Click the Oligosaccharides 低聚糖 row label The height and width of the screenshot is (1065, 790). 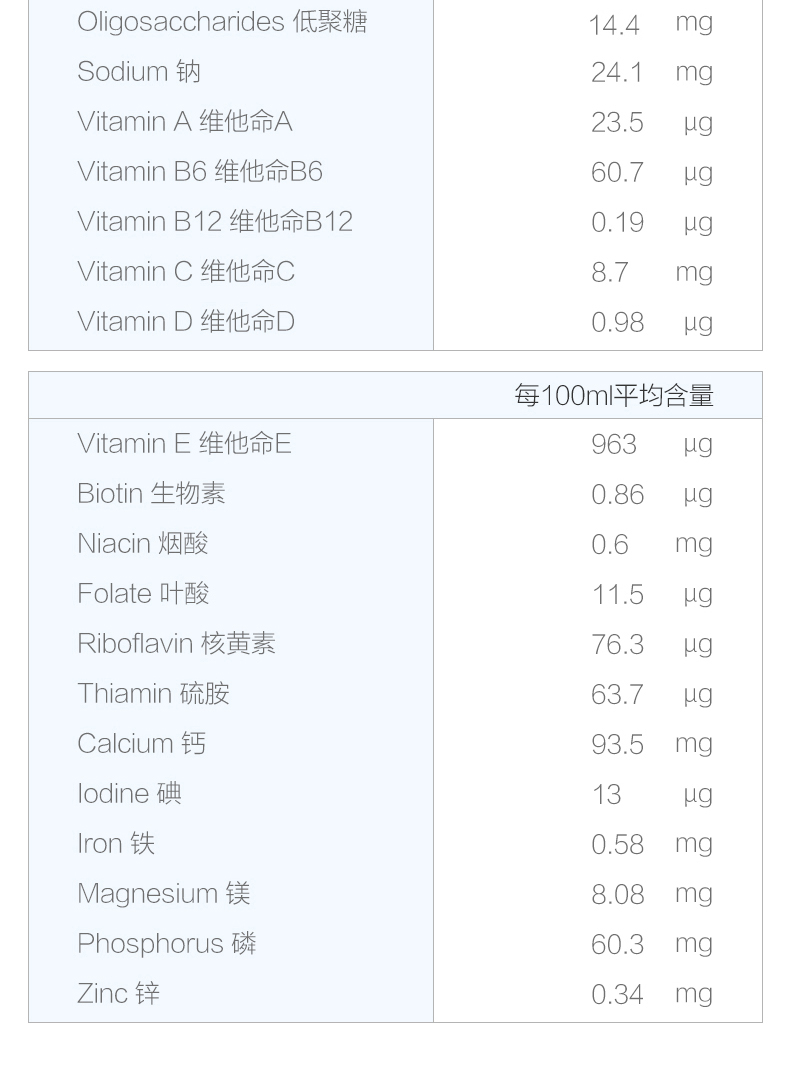click(222, 22)
